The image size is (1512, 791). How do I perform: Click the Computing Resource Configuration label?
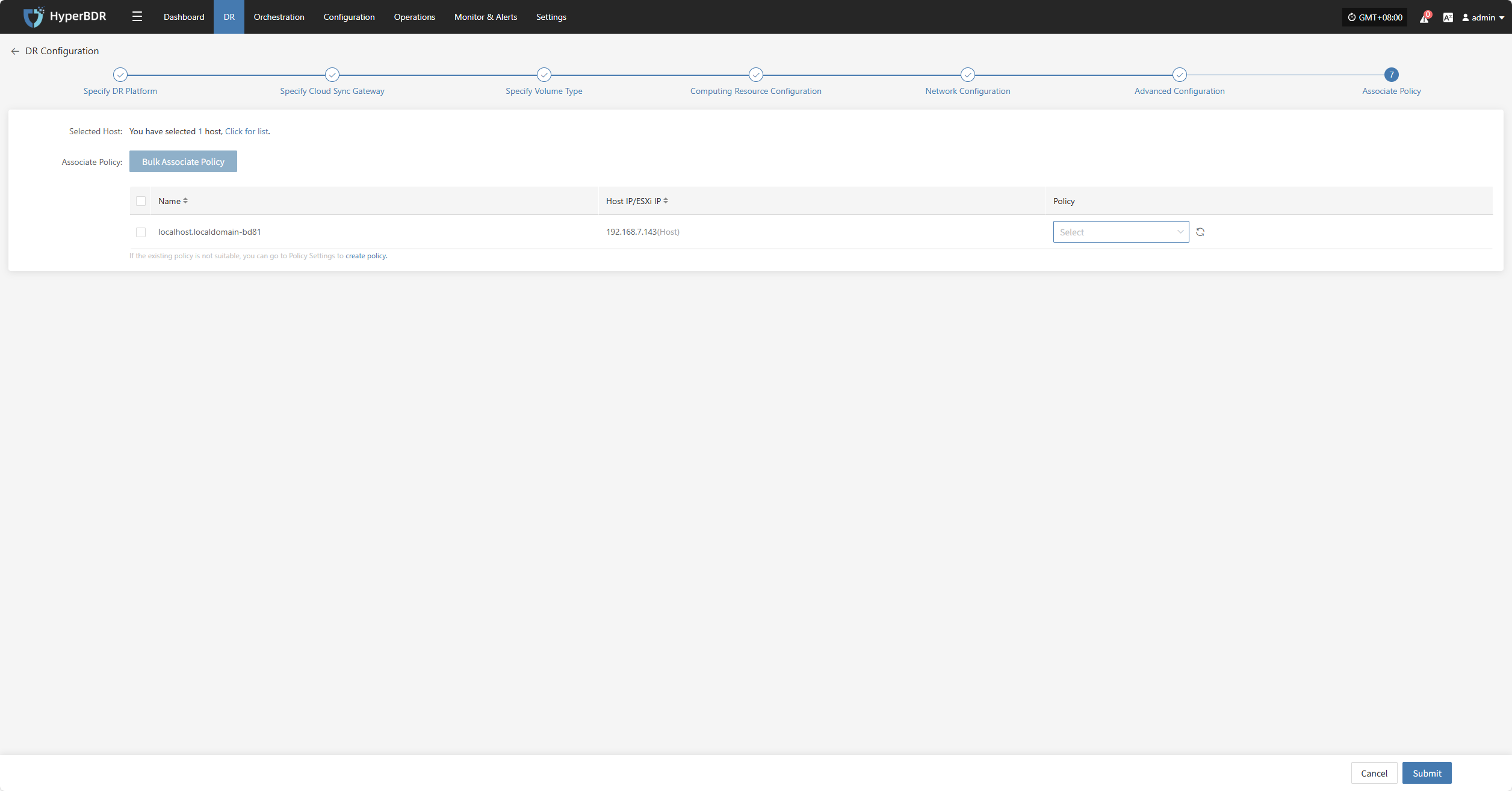(756, 91)
